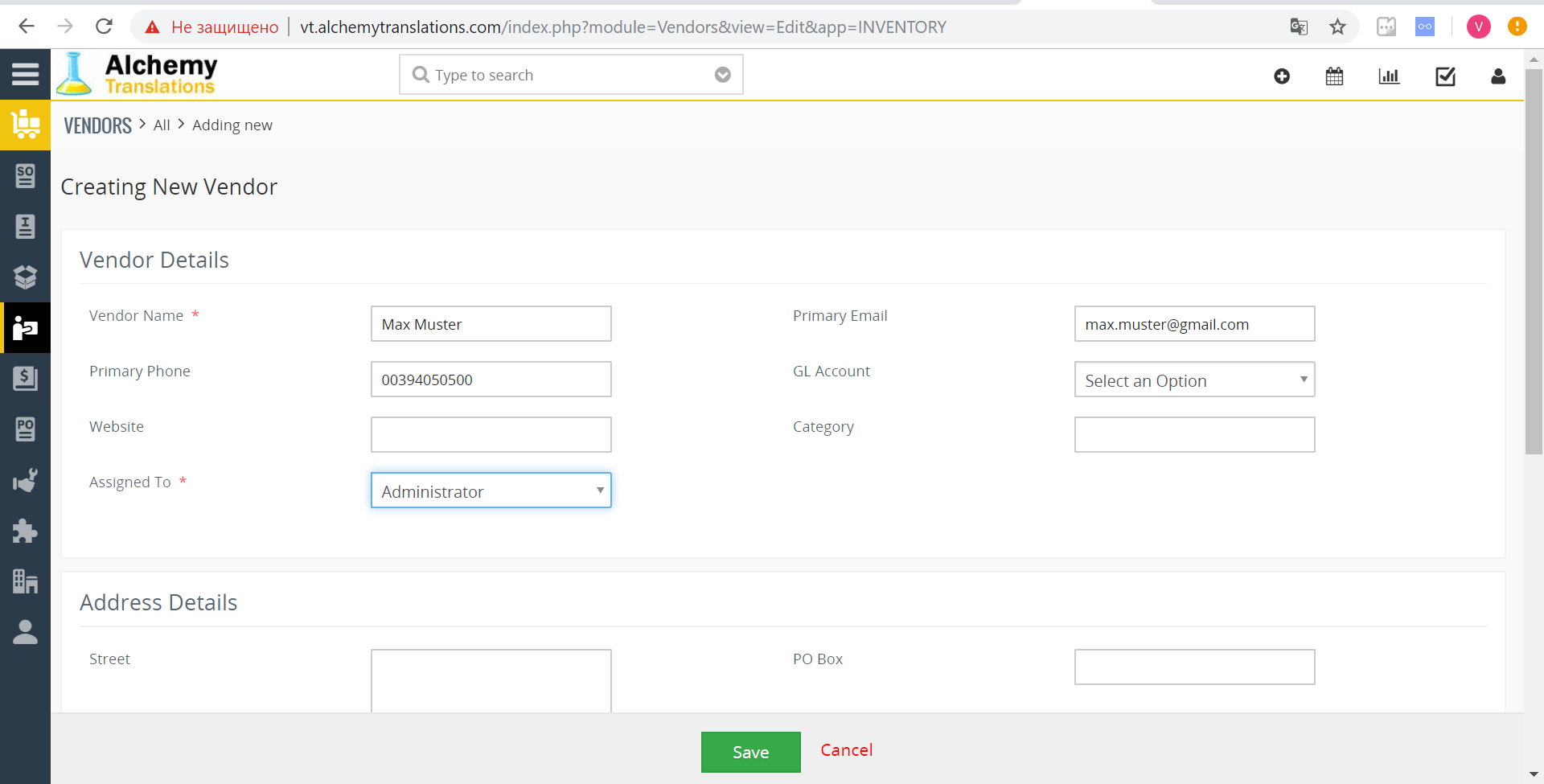Click the quick create plus icon

click(1282, 76)
